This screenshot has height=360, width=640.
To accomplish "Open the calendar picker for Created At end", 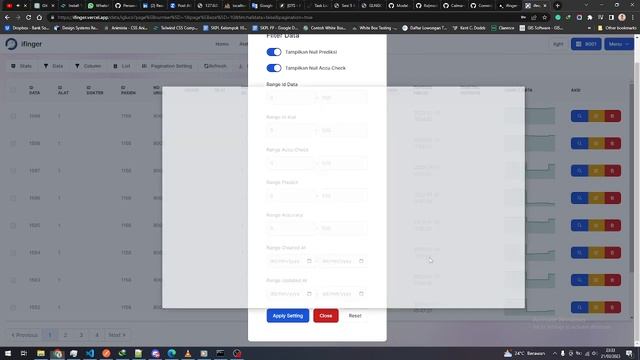I will 361,261.
